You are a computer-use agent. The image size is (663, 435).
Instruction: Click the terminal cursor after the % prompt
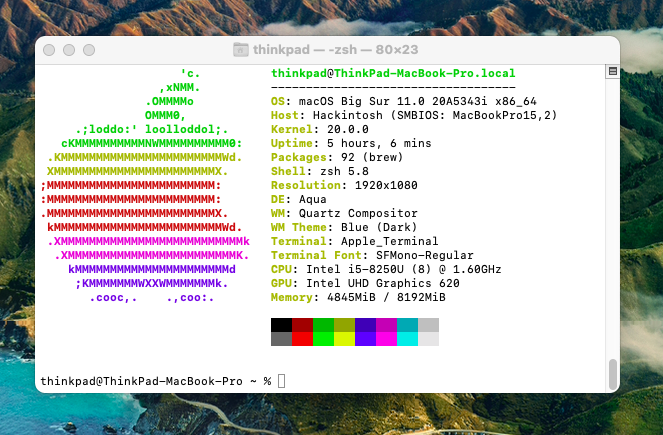pos(282,381)
